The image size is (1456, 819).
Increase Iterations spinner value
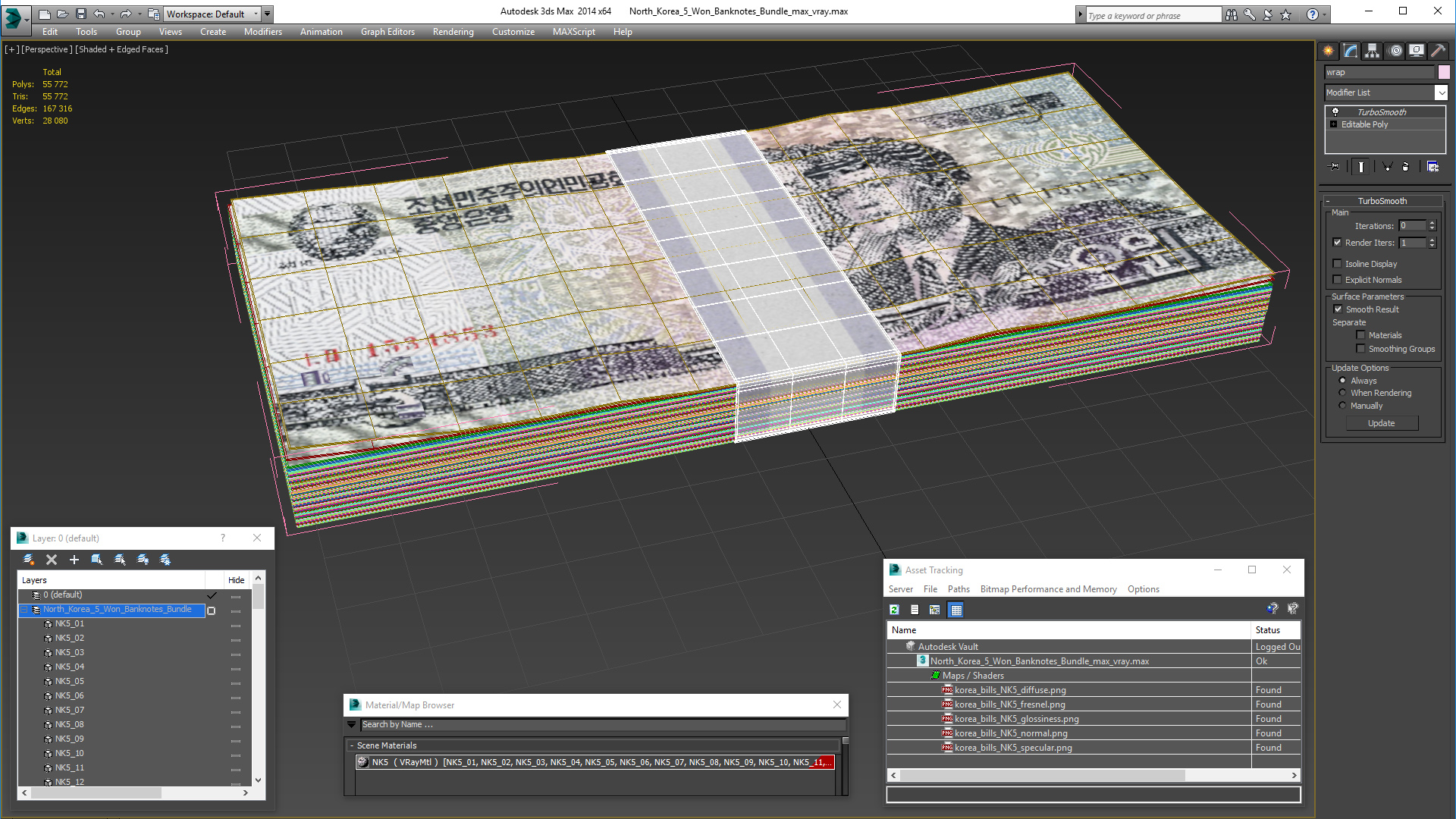coord(1432,223)
